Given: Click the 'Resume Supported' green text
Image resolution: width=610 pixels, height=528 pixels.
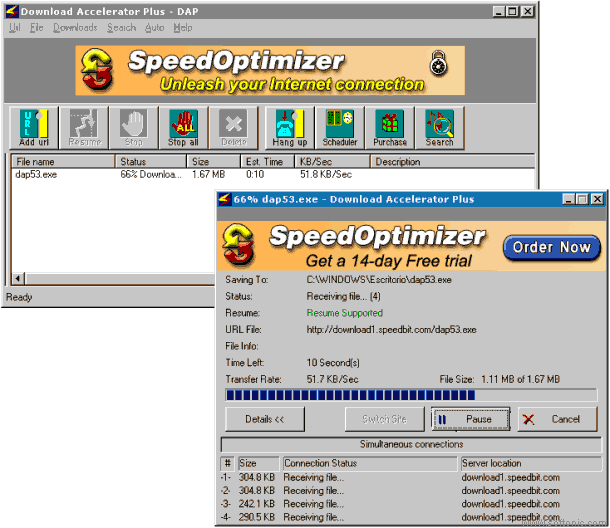Looking at the screenshot, I should pyautogui.click(x=345, y=313).
